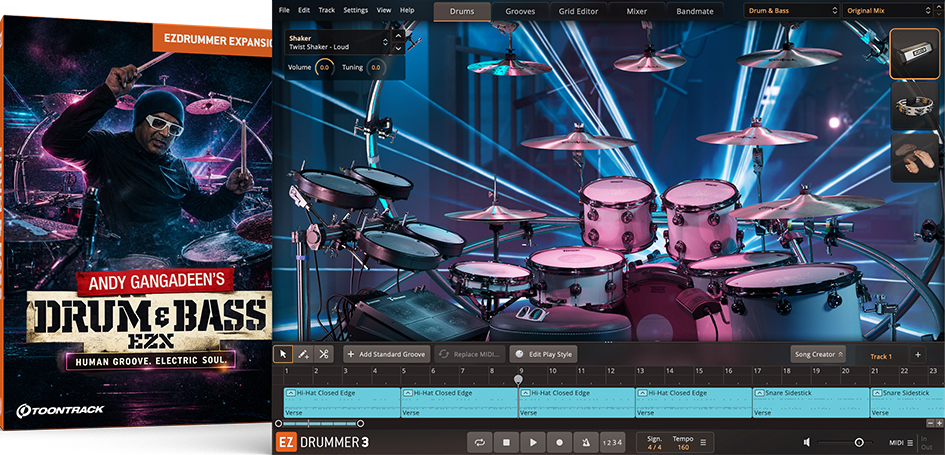Collapse the Hi-Hat clip starting at bar 1
The image size is (945, 455).
[291, 393]
